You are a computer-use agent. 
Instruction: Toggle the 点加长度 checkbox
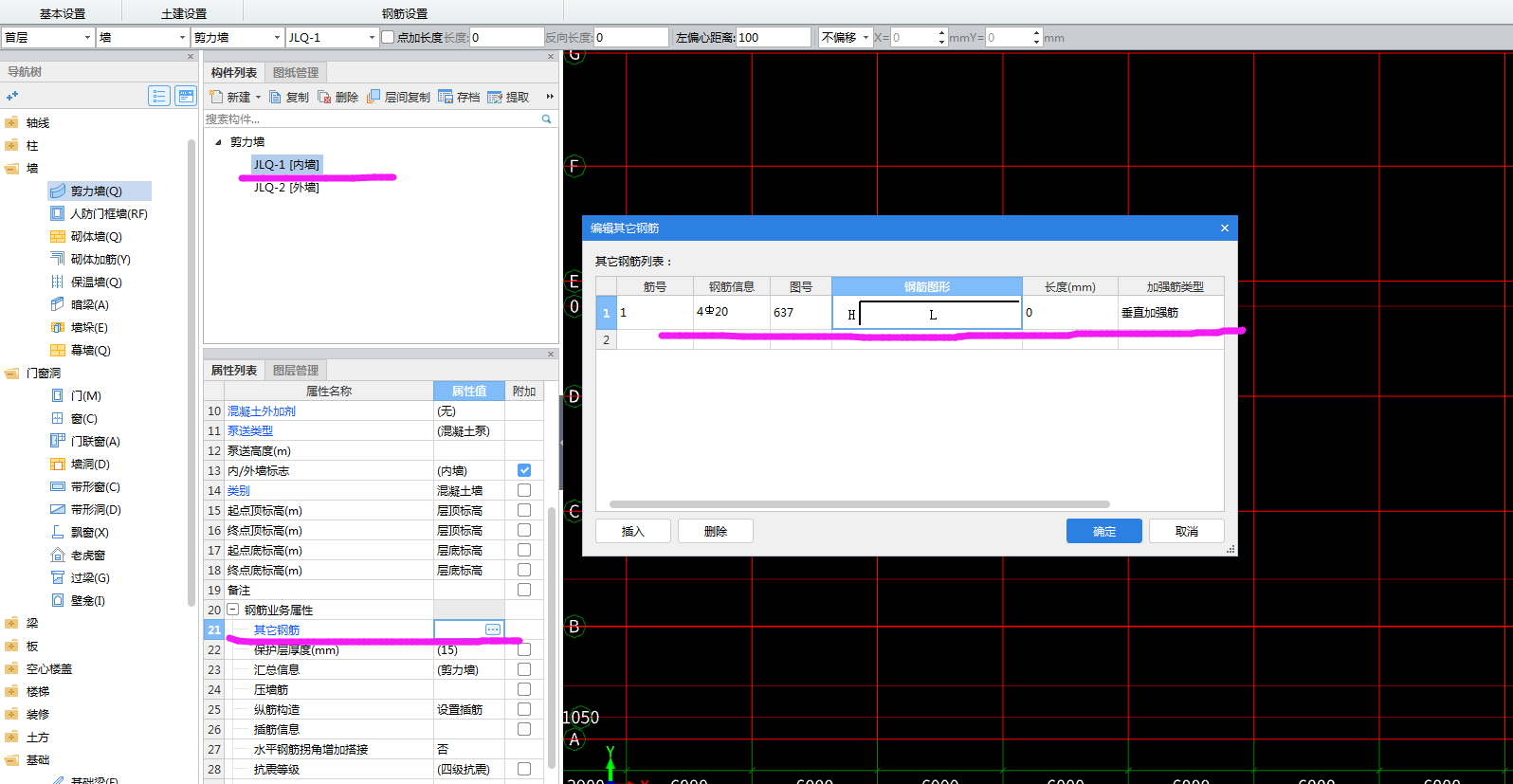(x=388, y=37)
